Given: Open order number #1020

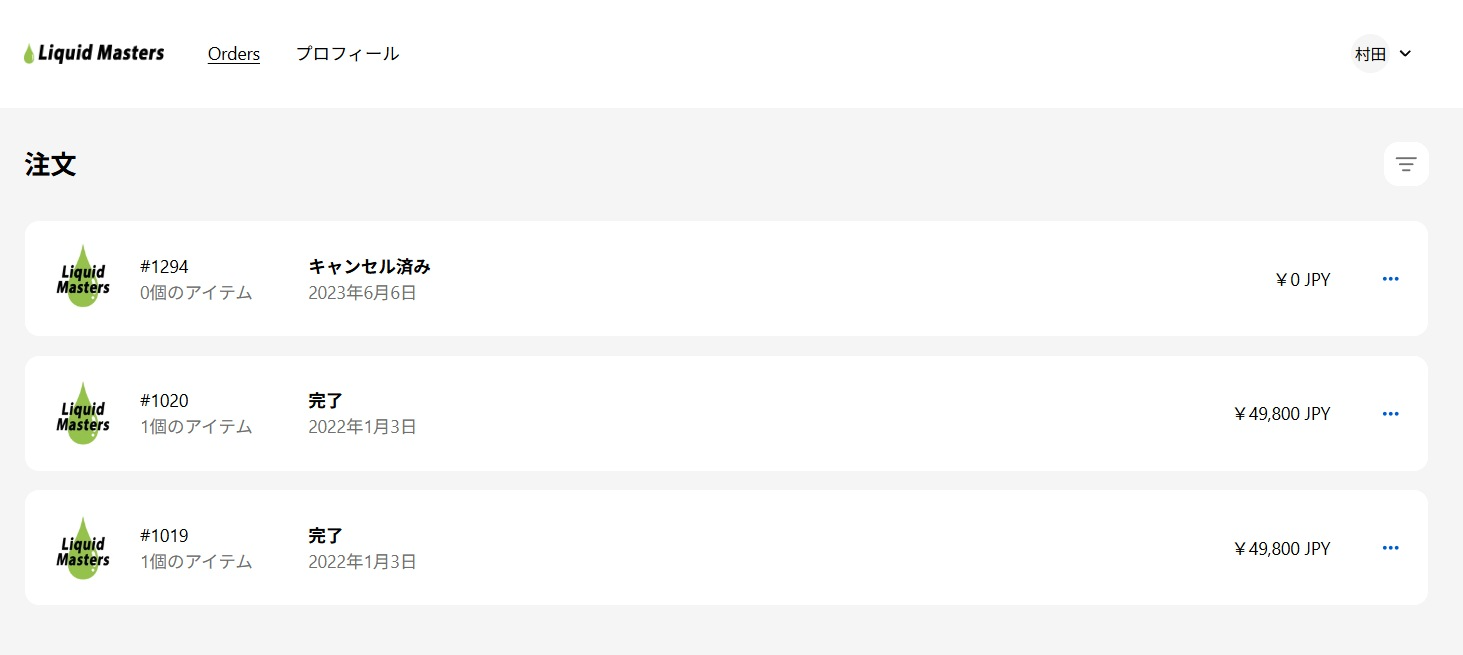Looking at the screenshot, I should [x=164, y=401].
